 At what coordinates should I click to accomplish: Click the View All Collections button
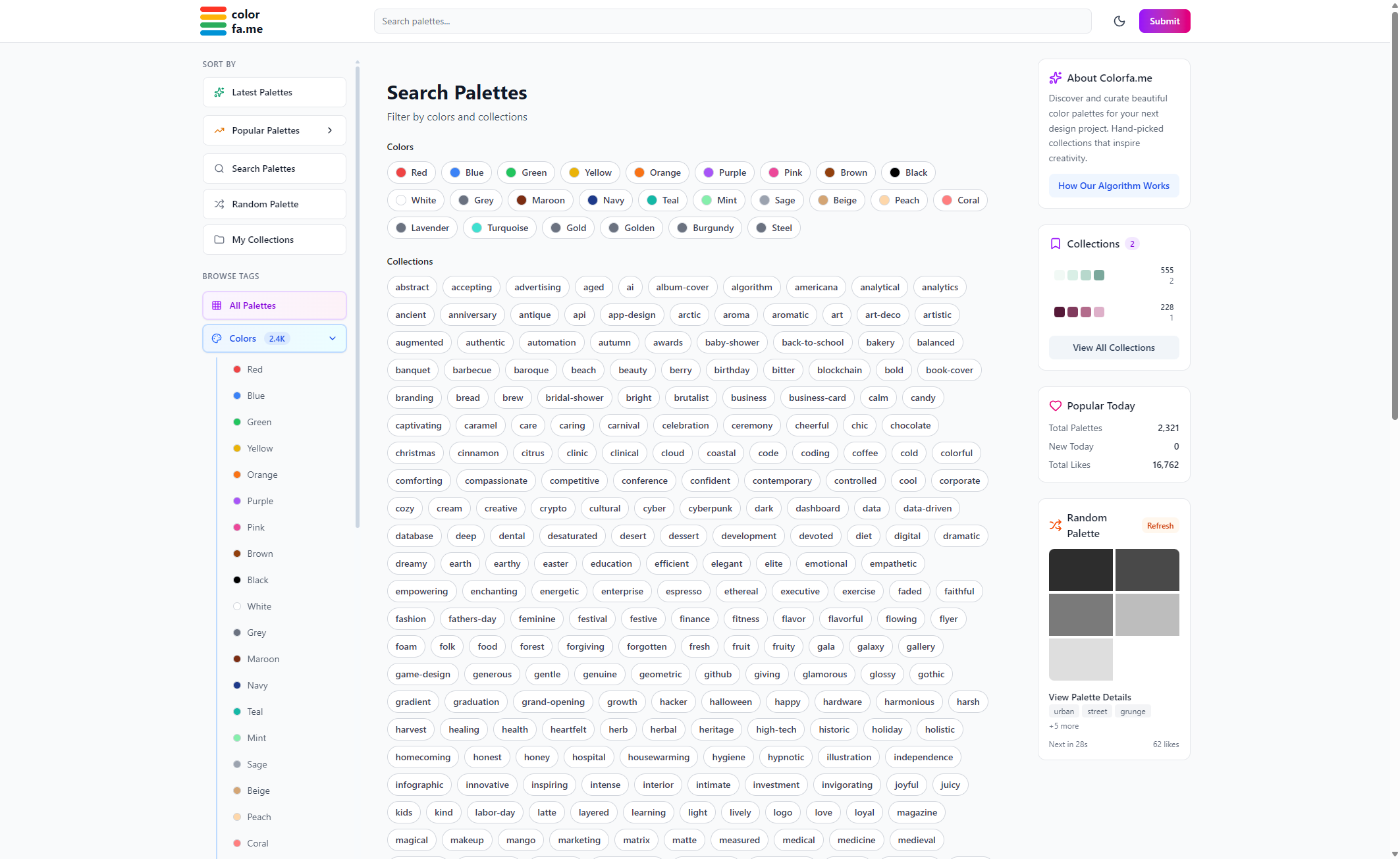coord(1113,348)
